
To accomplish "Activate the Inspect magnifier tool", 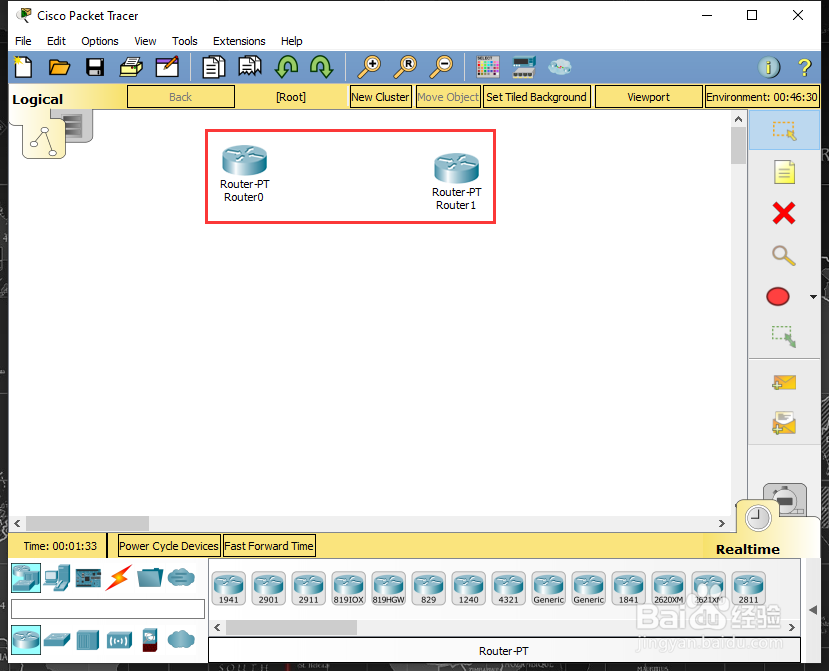I will point(784,255).
